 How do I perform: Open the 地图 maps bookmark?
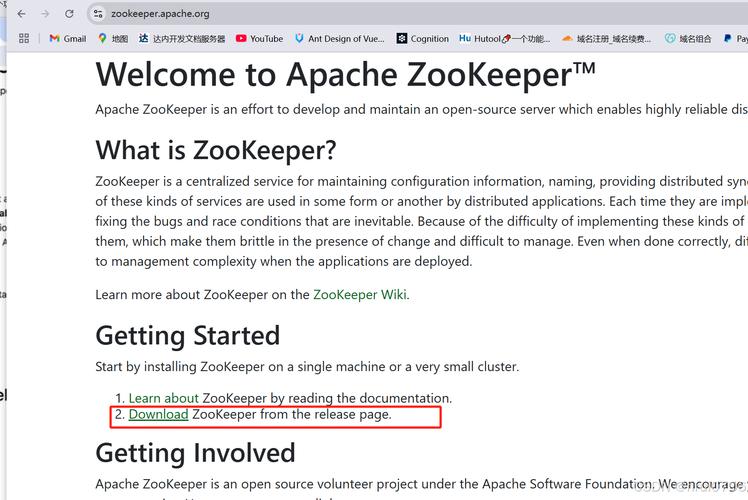[113, 39]
